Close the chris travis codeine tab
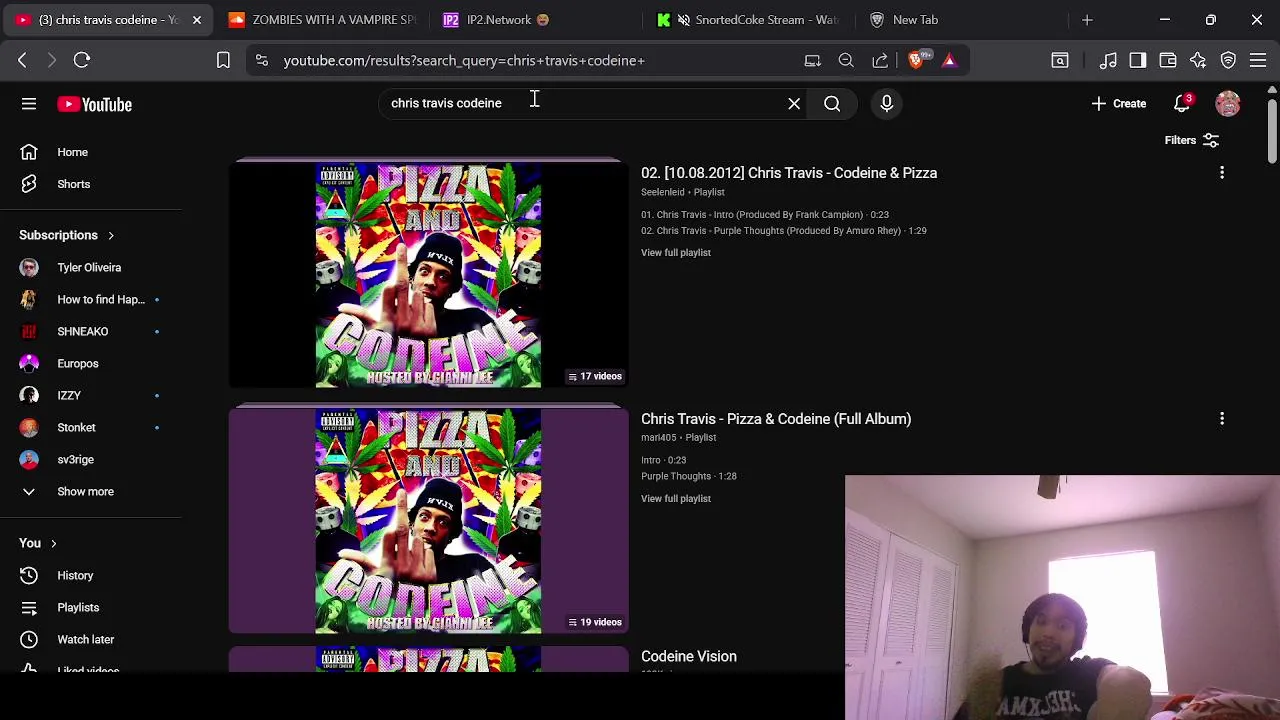The image size is (1280, 720). (197, 20)
